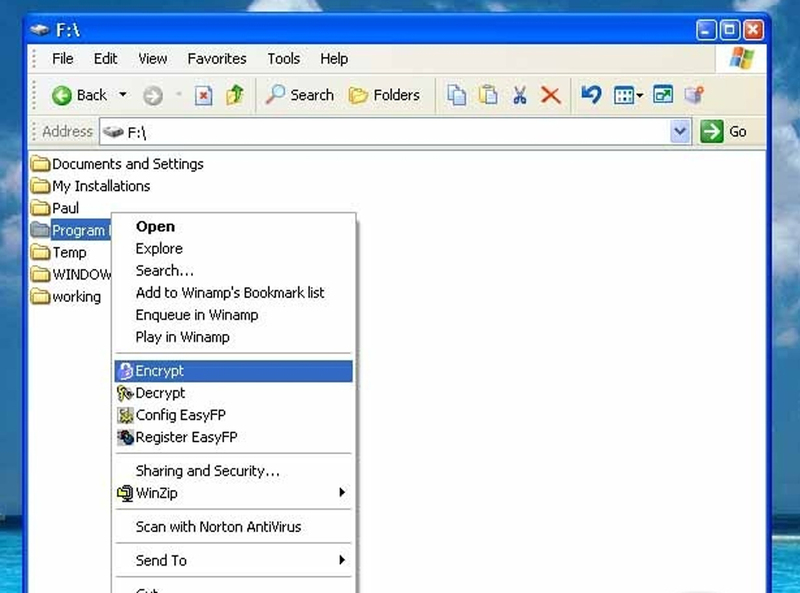800x593 pixels.
Task: Close the F:\ window
Action: pos(753,30)
